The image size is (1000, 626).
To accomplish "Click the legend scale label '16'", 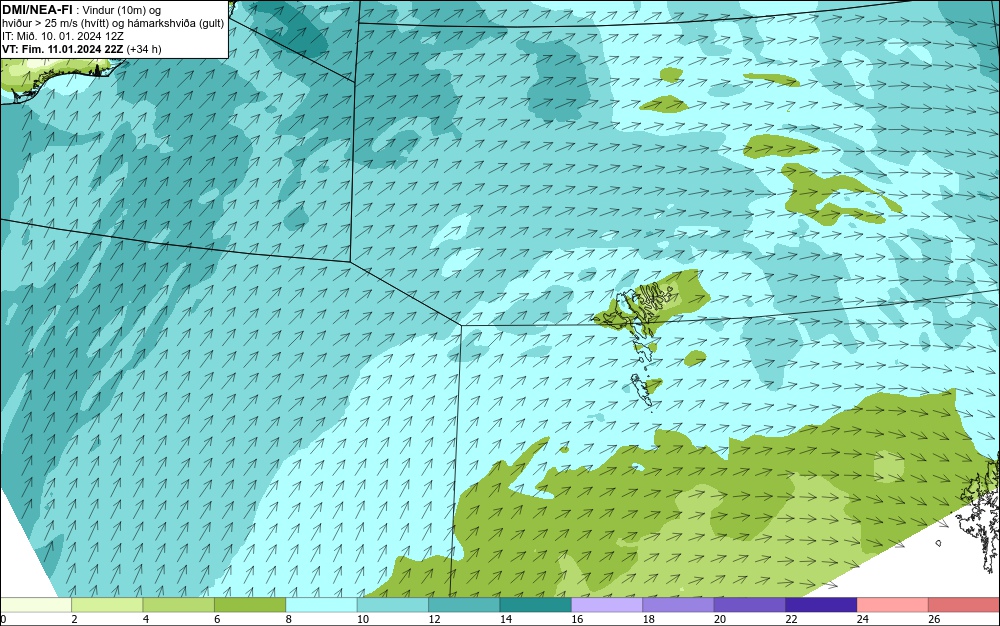I will [x=577, y=619].
